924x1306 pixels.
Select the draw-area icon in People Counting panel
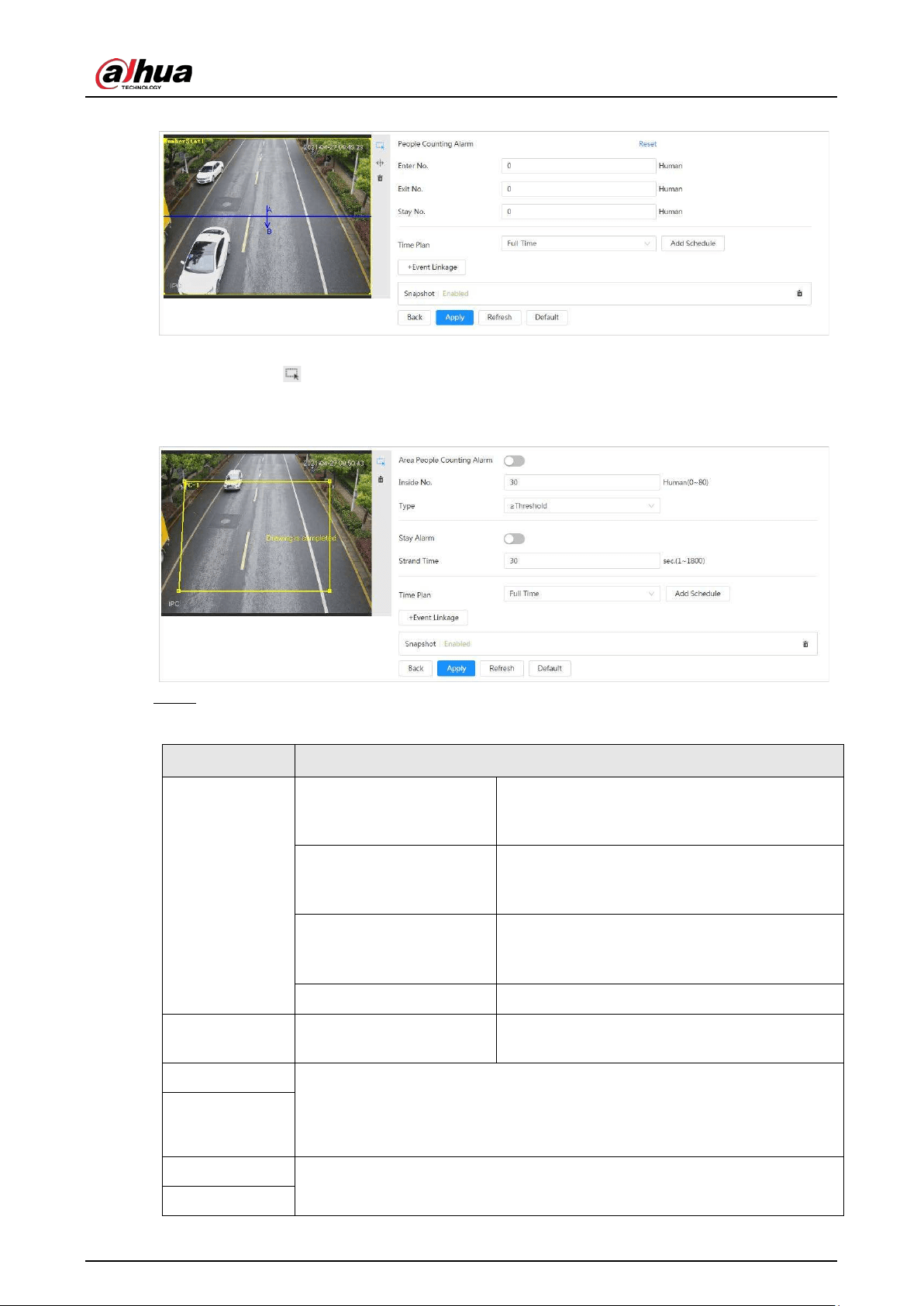pos(380,145)
